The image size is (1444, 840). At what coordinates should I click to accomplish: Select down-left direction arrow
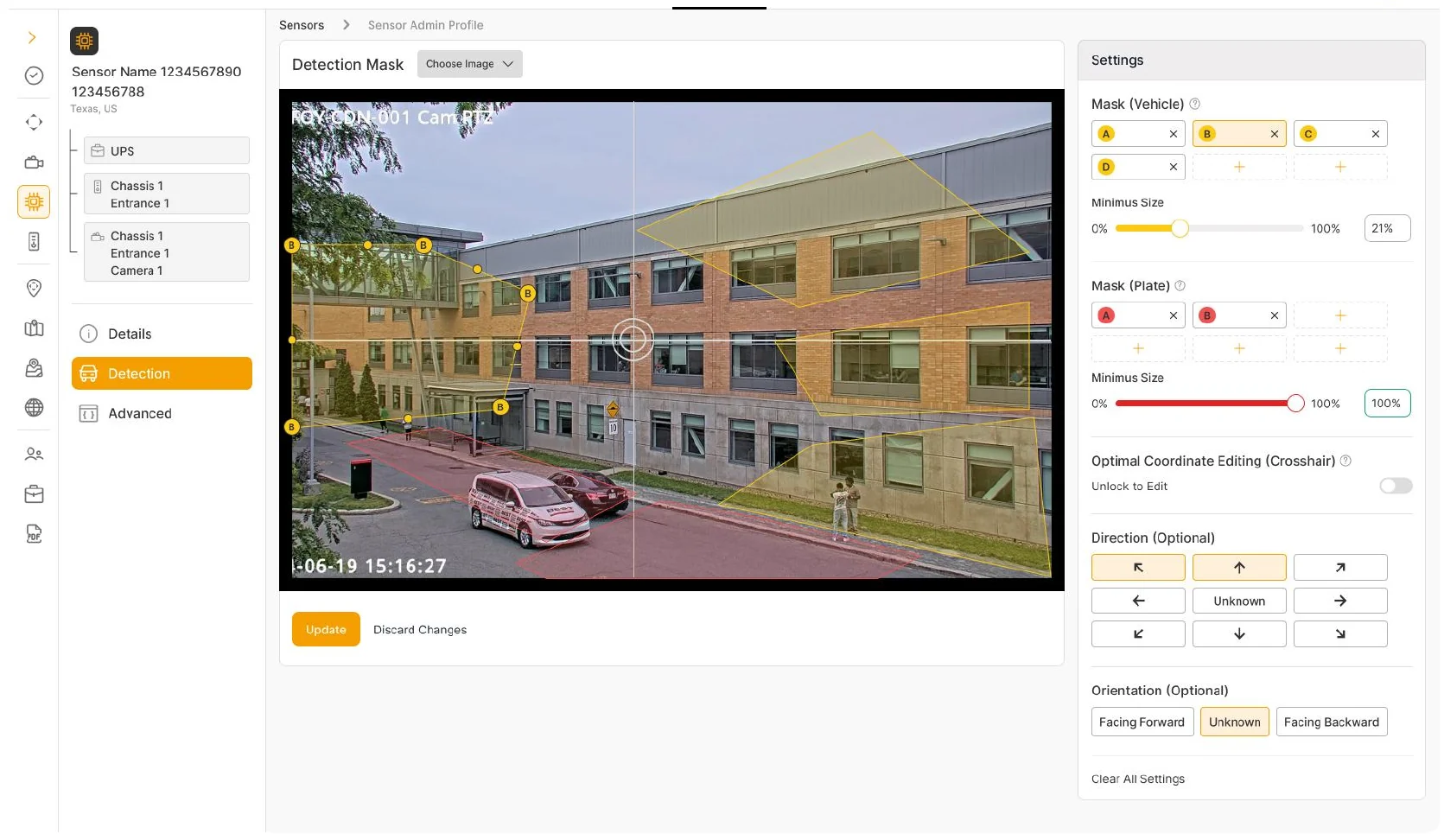(x=1138, y=633)
